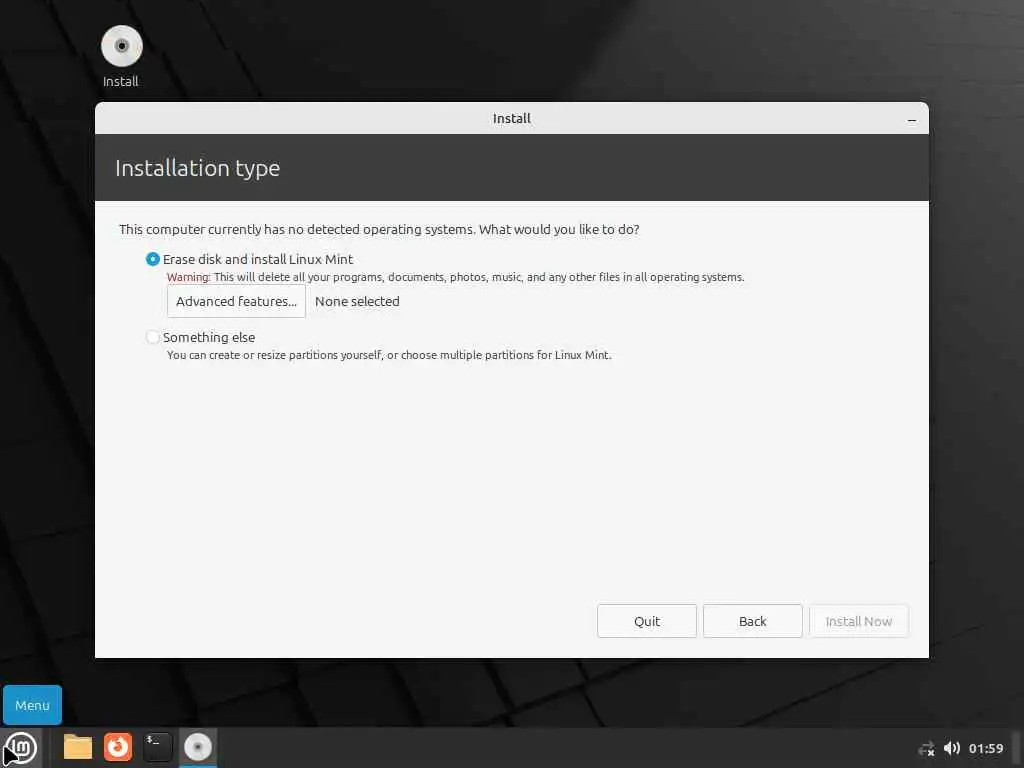This screenshot has height=768, width=1024.
Task: Click the Menu tooltip label
Action: tap(32, 705)
